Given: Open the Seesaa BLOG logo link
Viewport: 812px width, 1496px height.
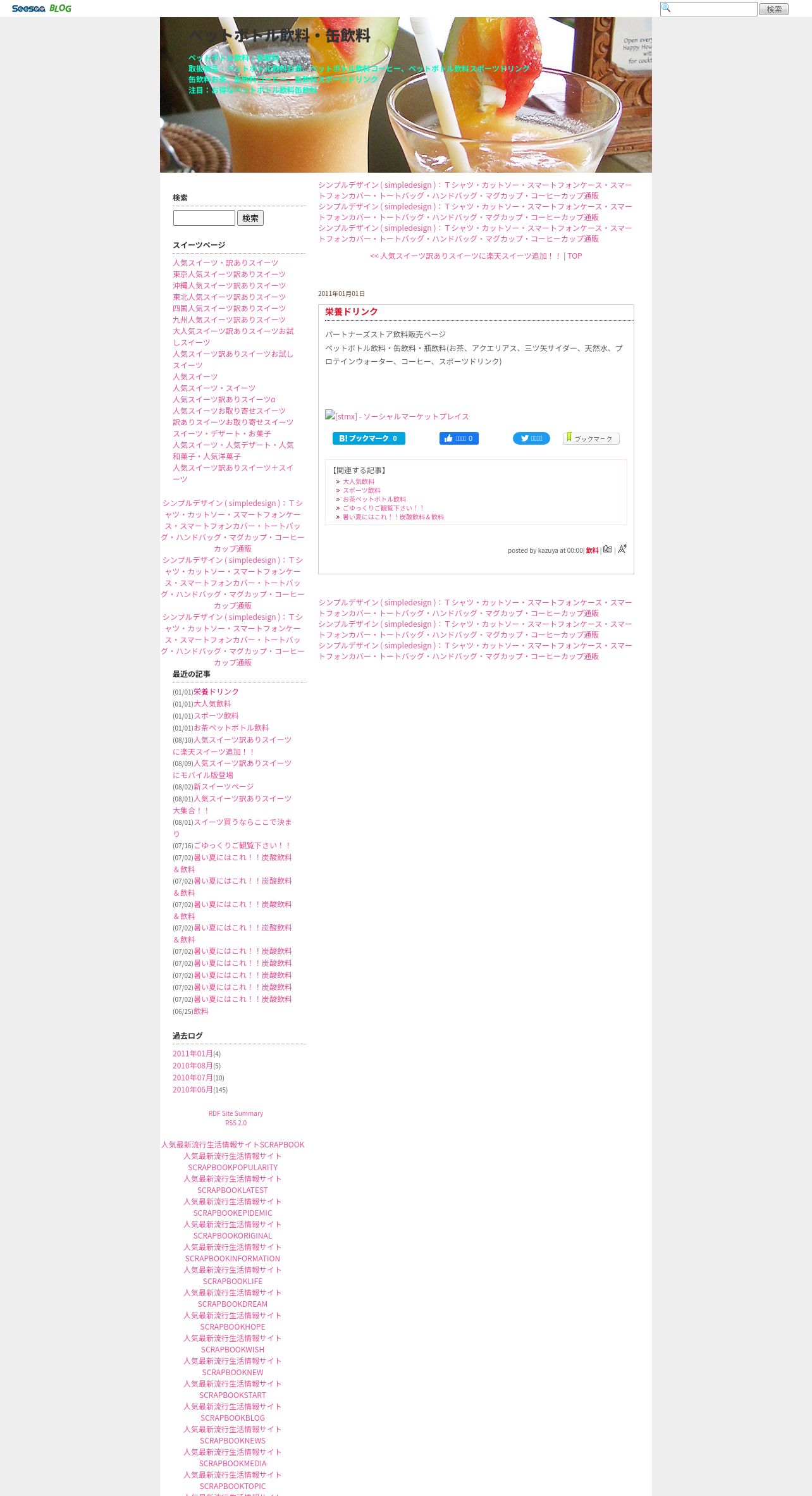Looking at the screenshot, I should click(x=41, y=8).
